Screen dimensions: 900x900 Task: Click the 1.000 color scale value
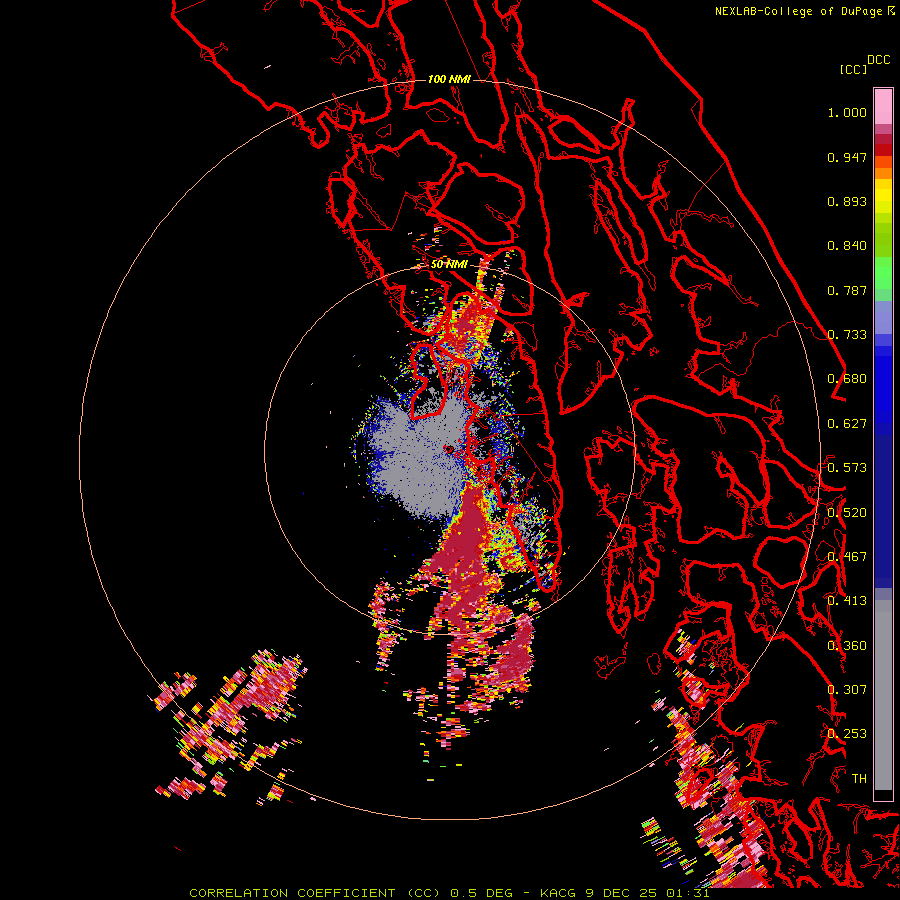tap(847, 112)
